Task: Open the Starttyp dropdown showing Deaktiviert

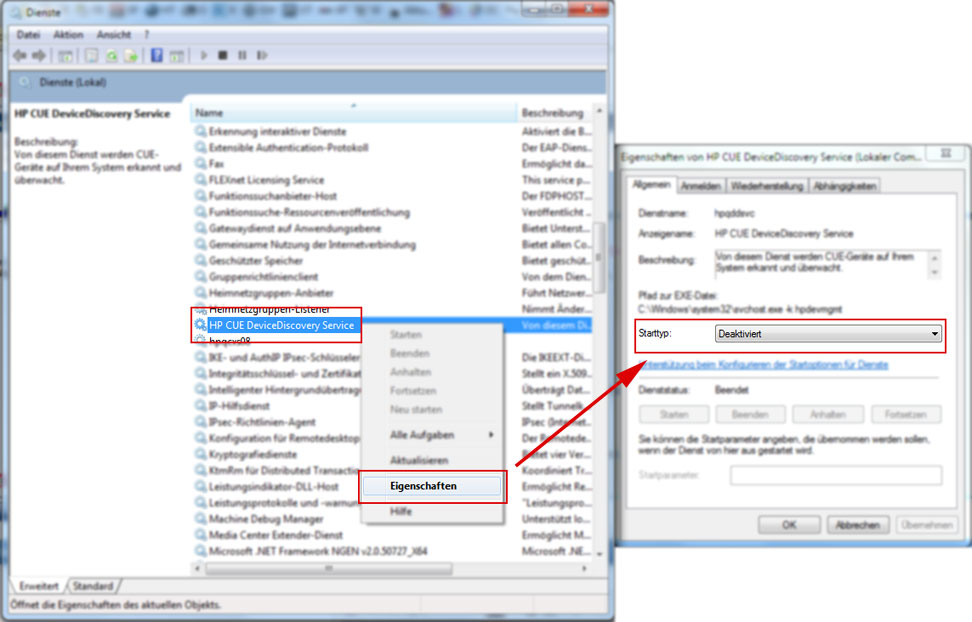Action: 828,334
